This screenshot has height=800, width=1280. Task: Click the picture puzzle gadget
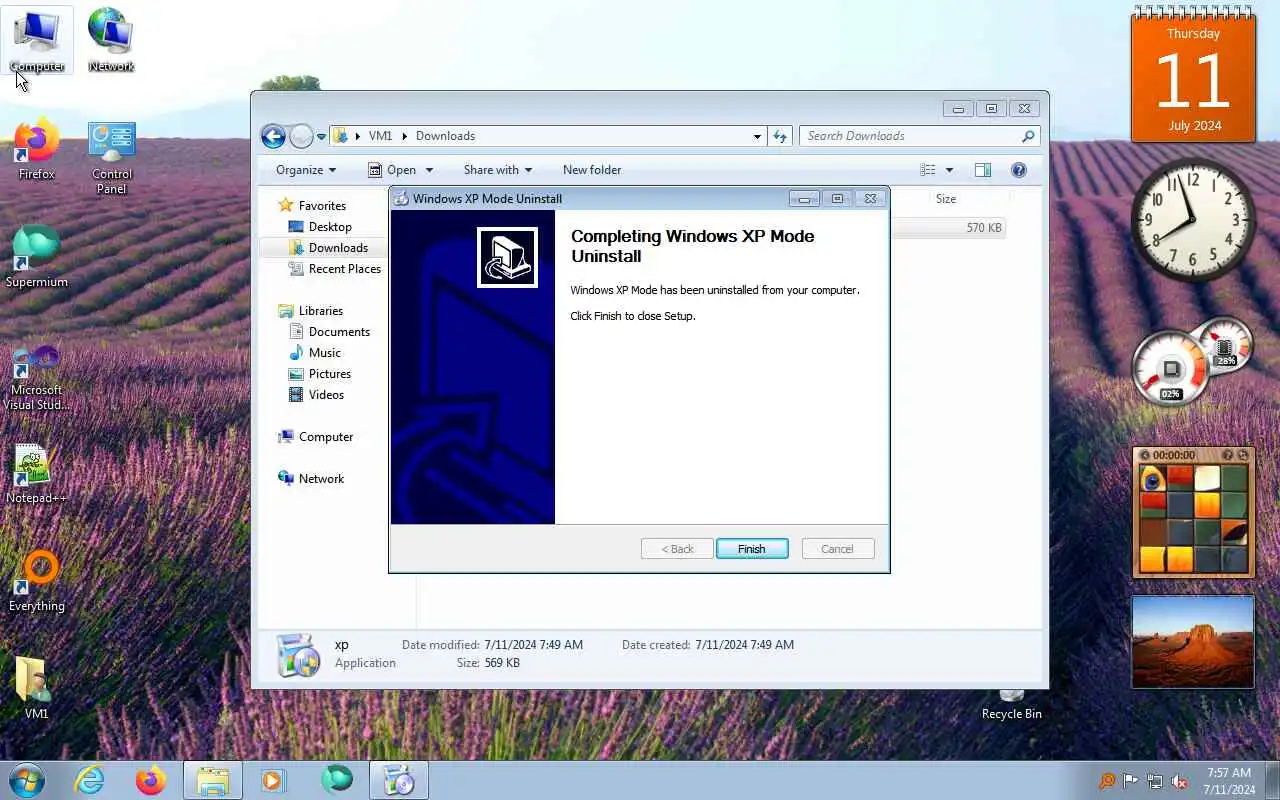pyautogui.click(x=1193, y=512)
